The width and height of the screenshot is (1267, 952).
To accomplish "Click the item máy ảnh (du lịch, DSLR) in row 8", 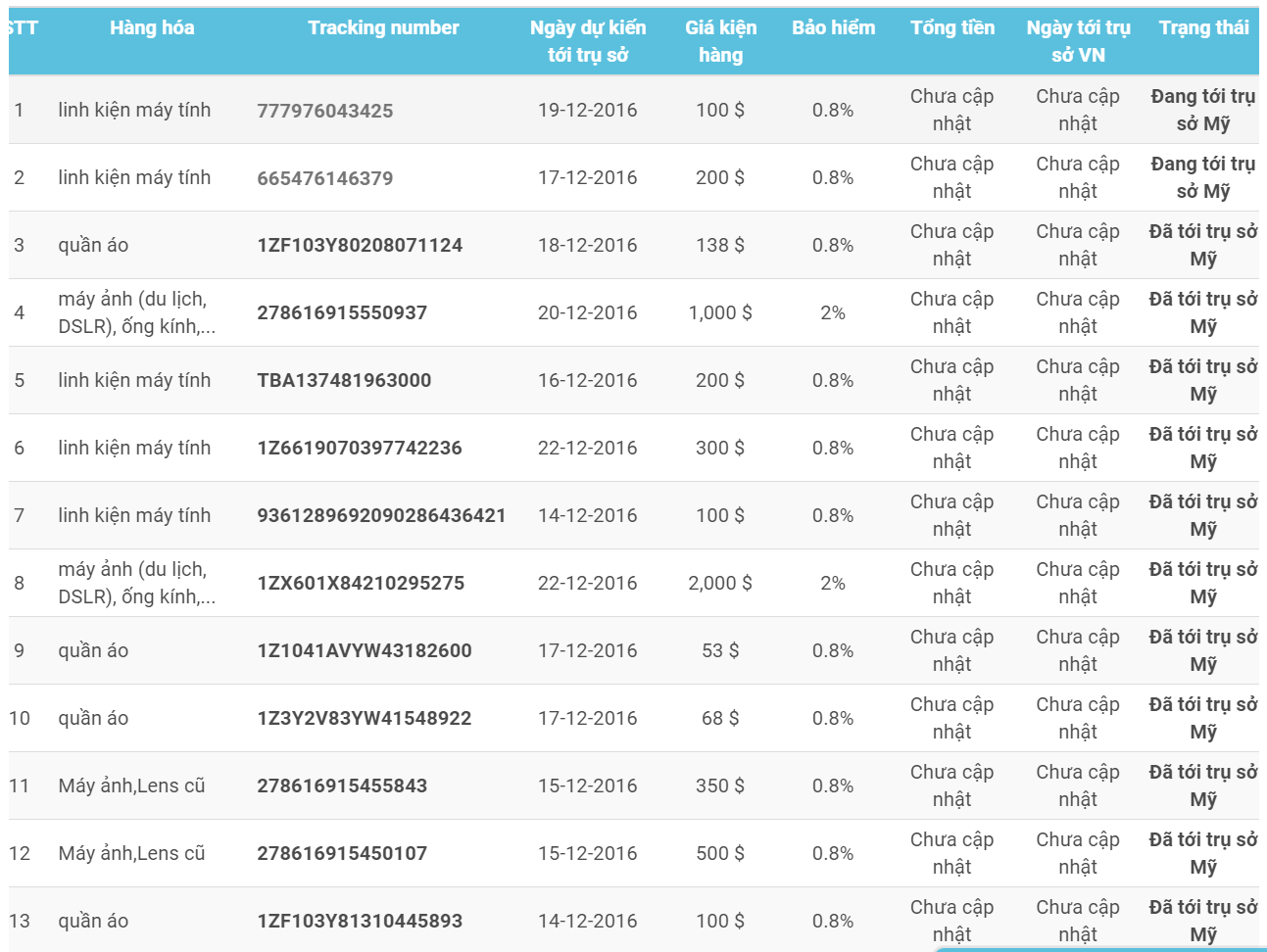I will 136,583.
